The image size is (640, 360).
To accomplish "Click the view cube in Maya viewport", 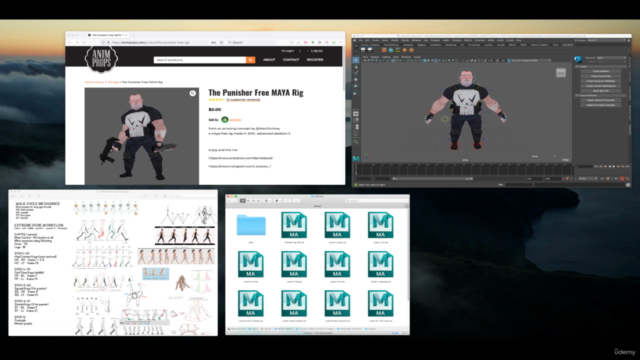I will point(561,73).
